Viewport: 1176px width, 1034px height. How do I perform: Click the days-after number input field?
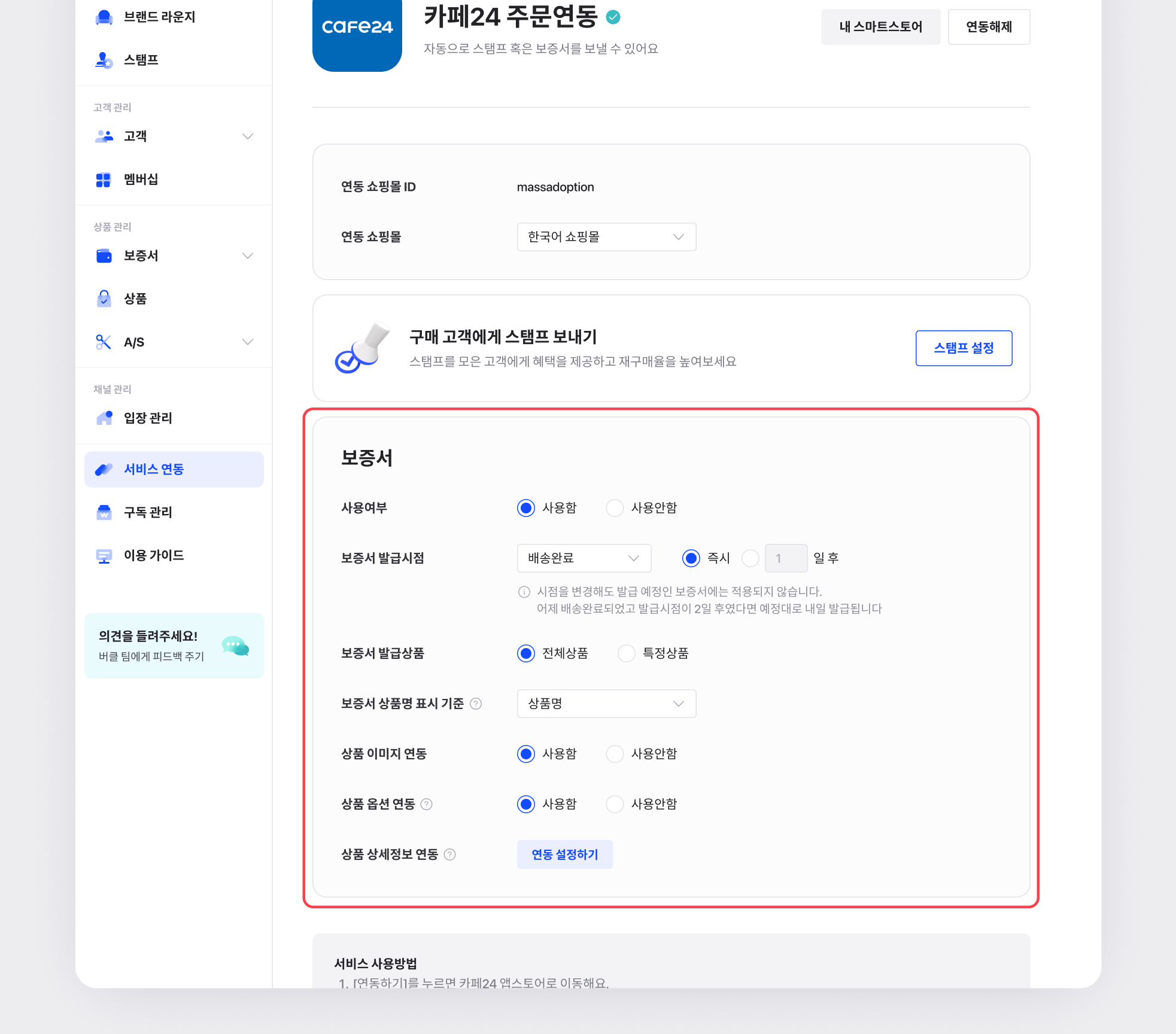coord(785,558)
